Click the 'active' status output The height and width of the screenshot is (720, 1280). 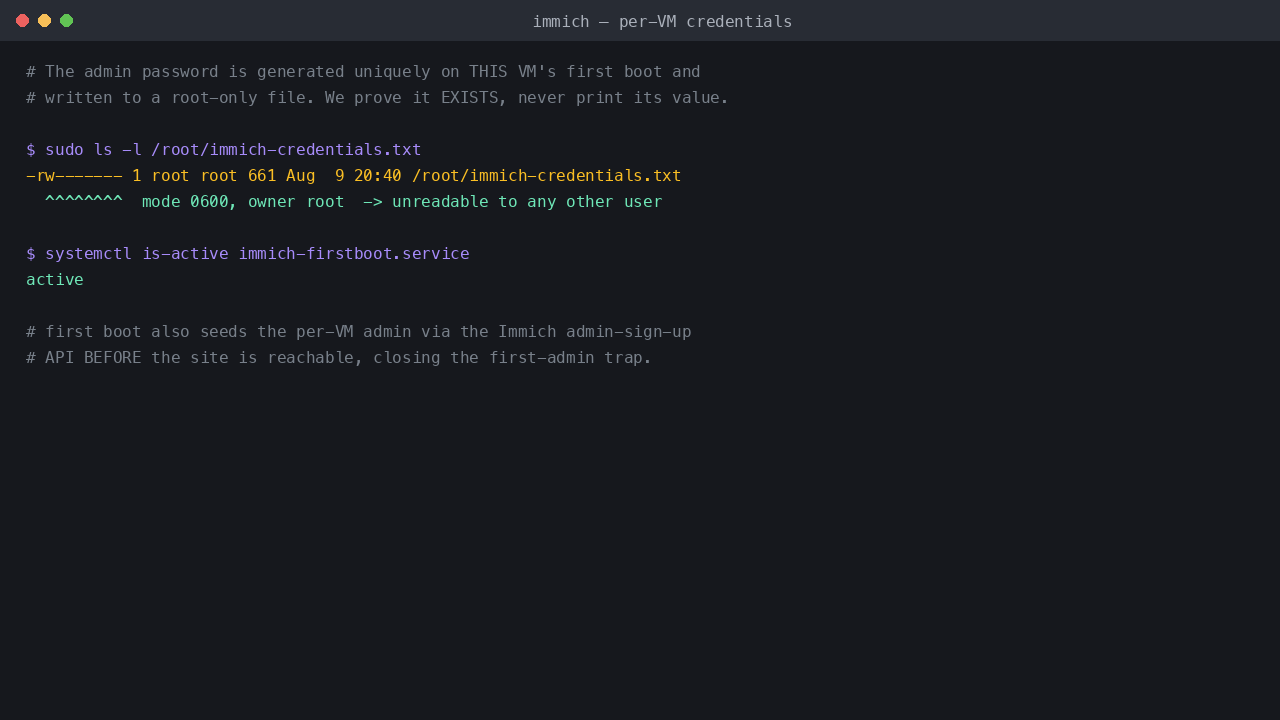point(55,280)
